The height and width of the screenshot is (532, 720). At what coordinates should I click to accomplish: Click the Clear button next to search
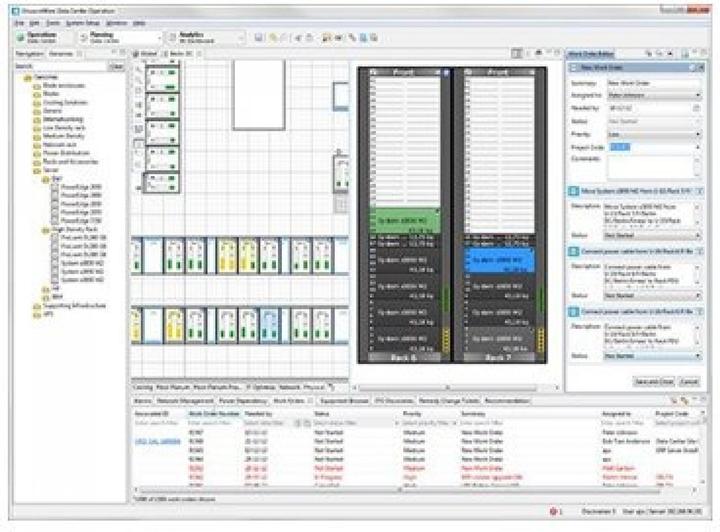117,67
